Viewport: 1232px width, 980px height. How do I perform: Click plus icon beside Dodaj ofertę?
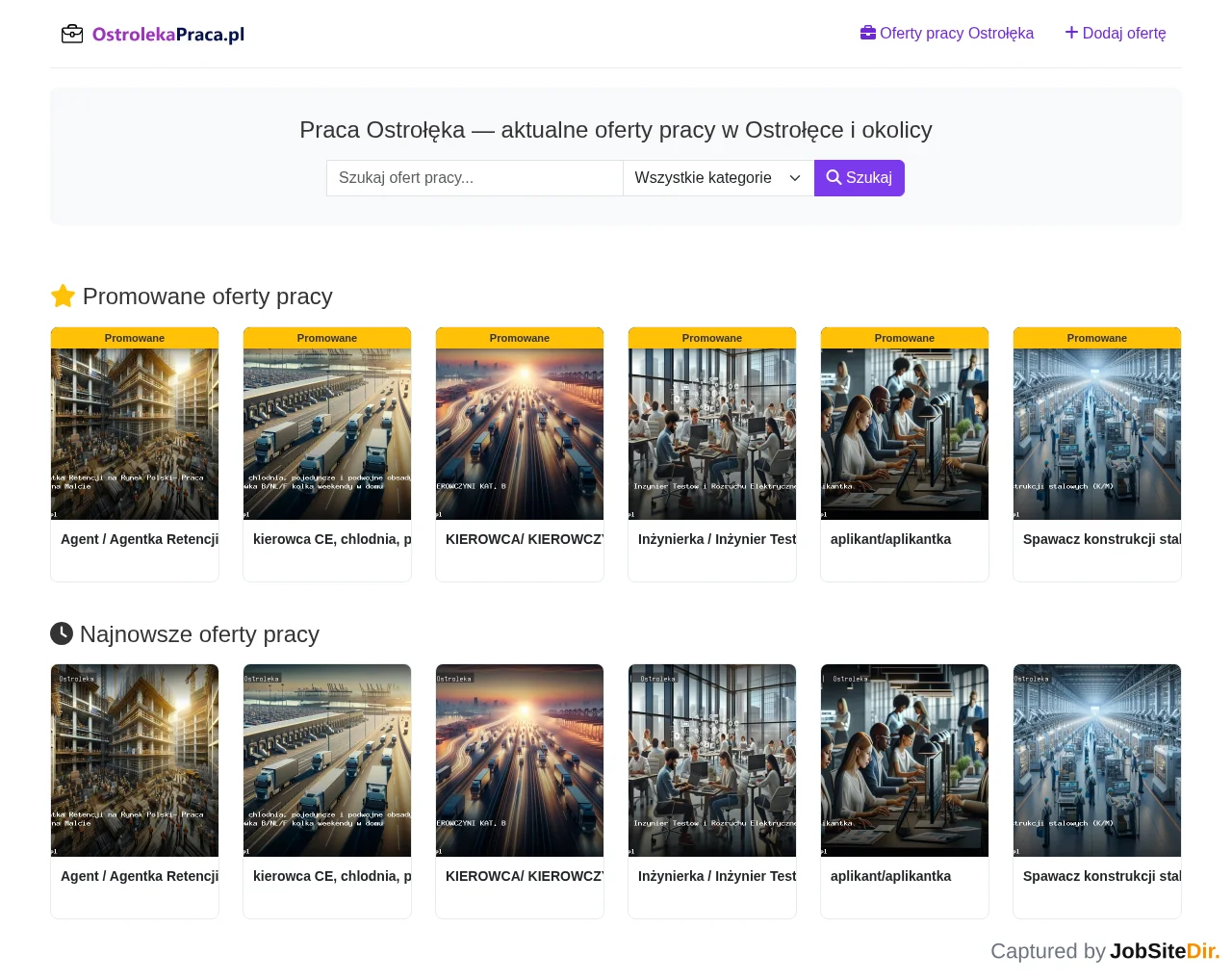pyautogui.click(x=1071, y=33)
